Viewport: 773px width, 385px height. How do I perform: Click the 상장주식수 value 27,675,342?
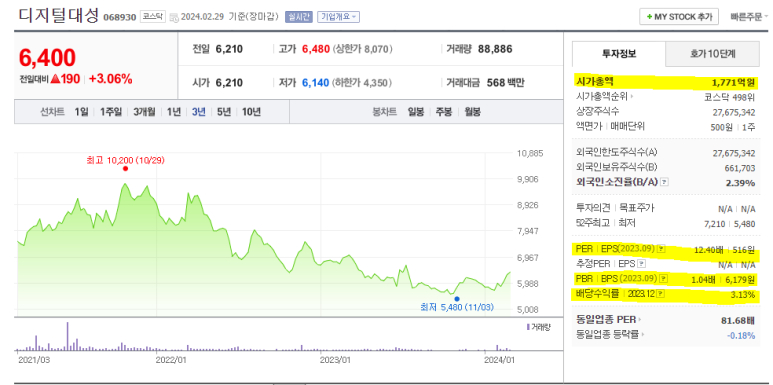pyautogui.click(x=734, y=112)
